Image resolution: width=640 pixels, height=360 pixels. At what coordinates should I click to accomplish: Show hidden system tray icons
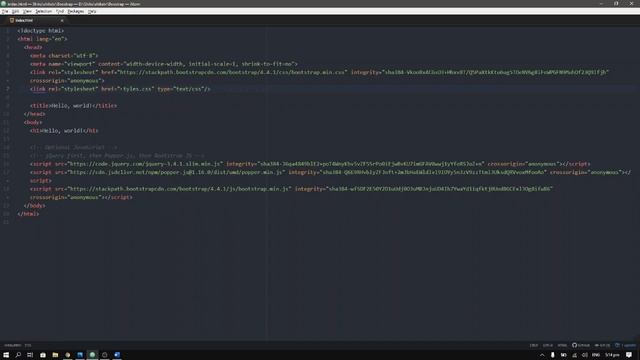[x=542, y=355]
